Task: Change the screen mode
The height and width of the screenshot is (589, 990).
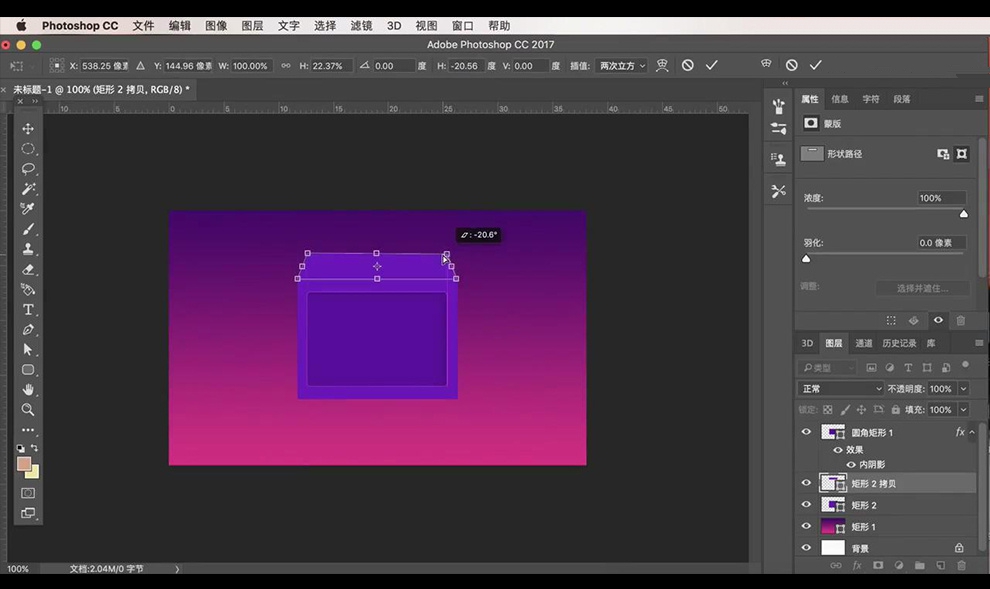Action: pyautogui.click(x=28, y=513)
